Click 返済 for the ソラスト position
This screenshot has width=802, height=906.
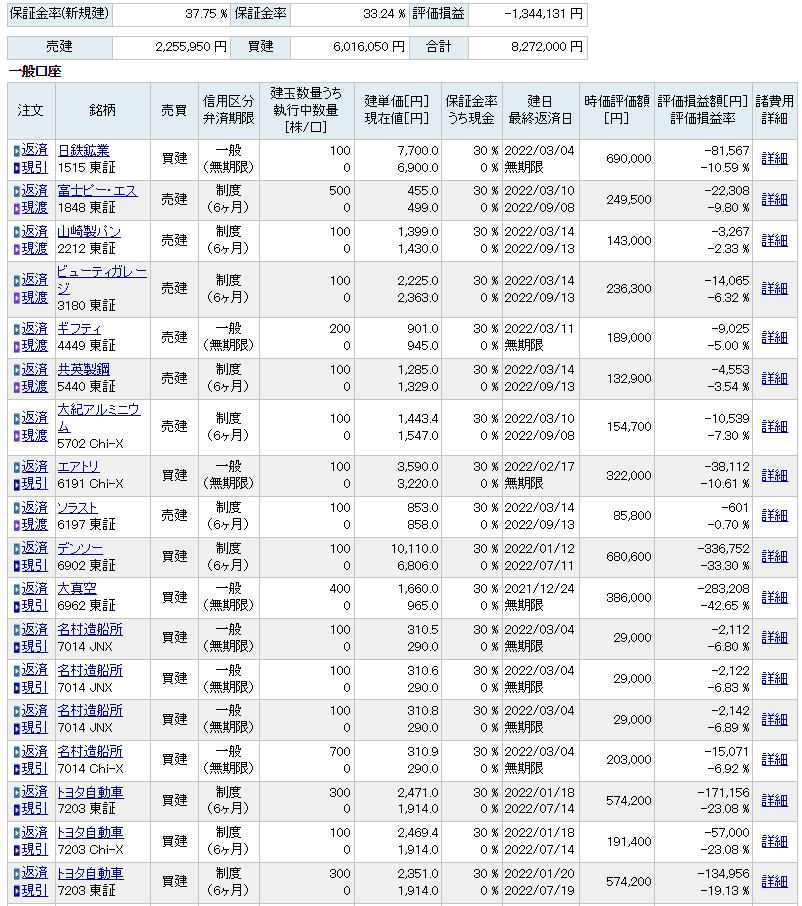[x=35, y=507]
